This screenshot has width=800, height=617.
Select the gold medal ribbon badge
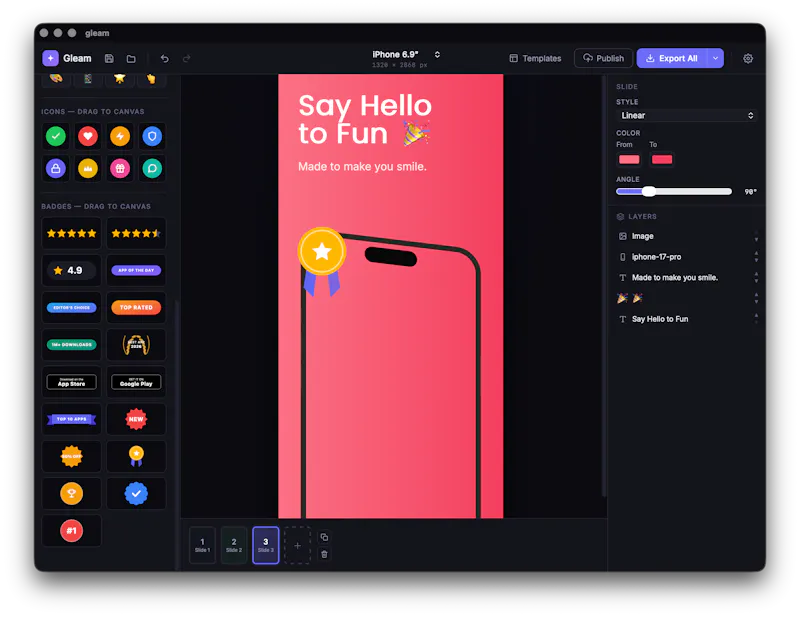[136, 456]
